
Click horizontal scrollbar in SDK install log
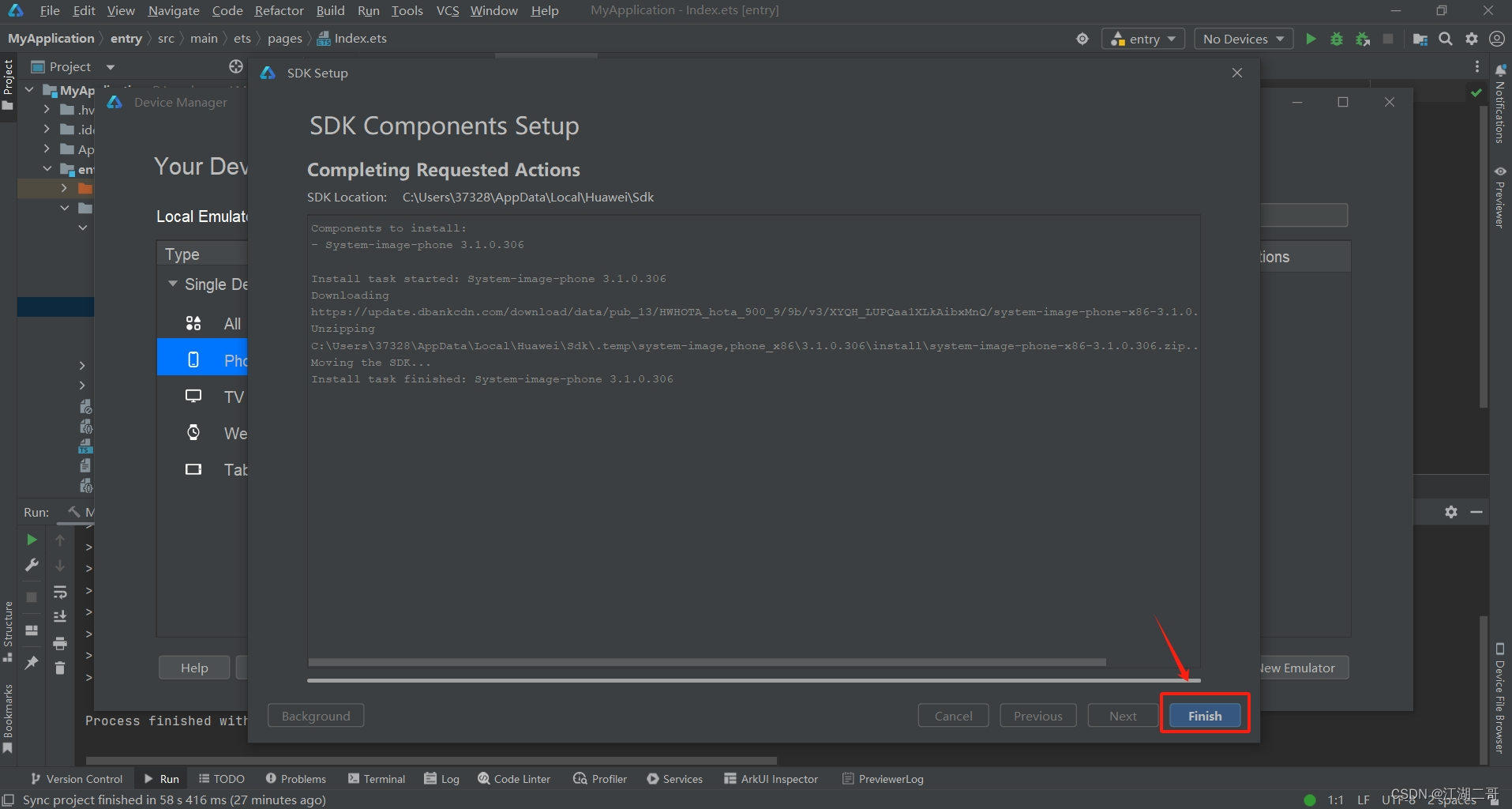[x=707, y=662]
